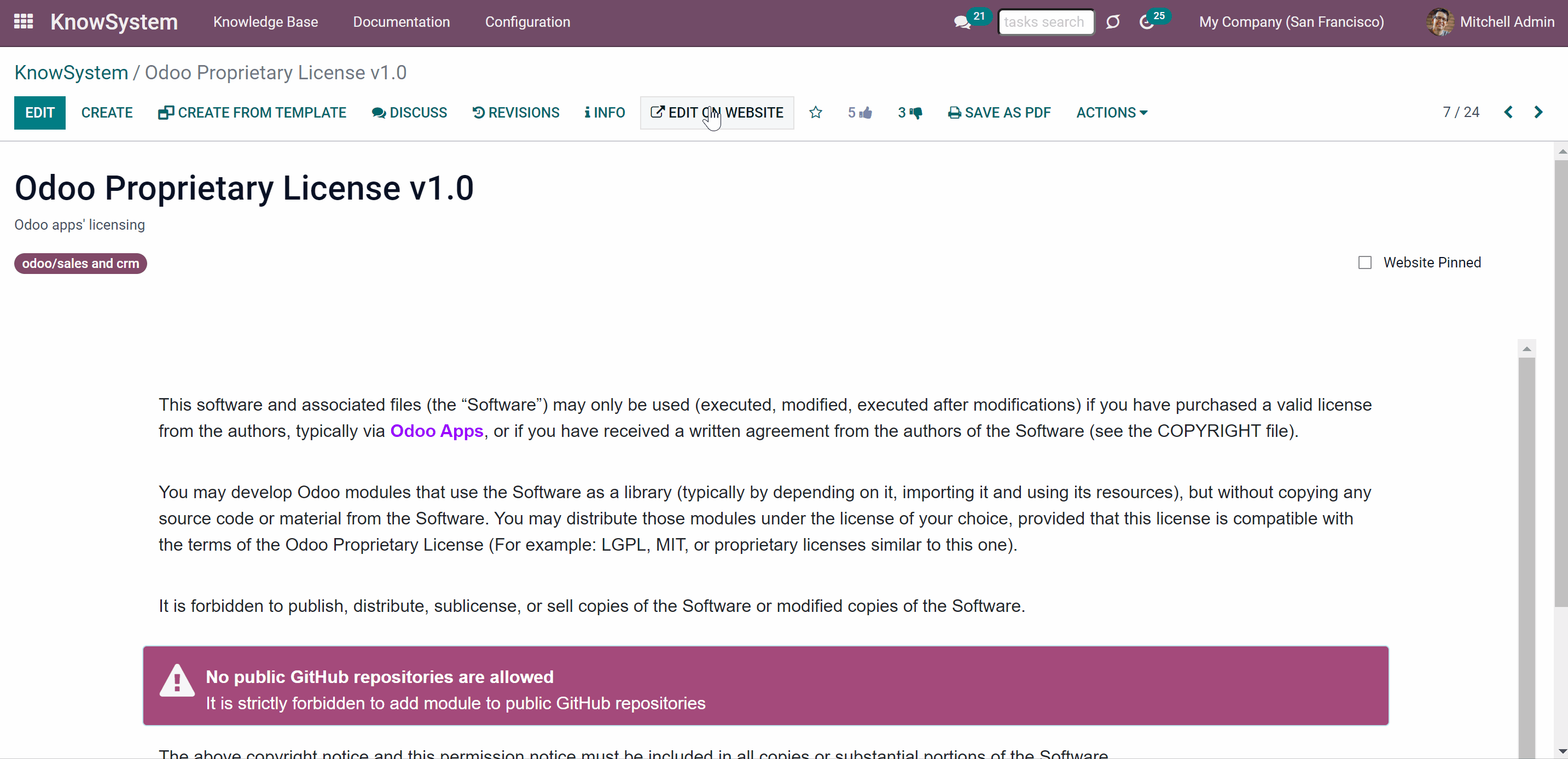Click Mitchell Admin's avatar picture
Viewport: 1568px width, 759px height.
click(x=1439, y=22)
